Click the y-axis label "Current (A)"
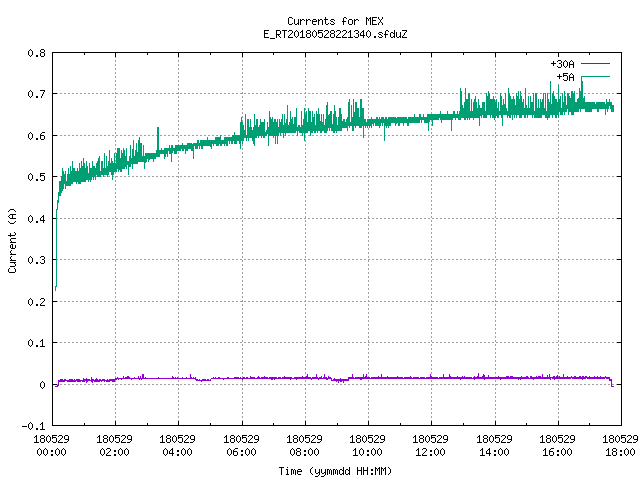The height and width of the screenshot is (480, 640). tap(12, 240)
